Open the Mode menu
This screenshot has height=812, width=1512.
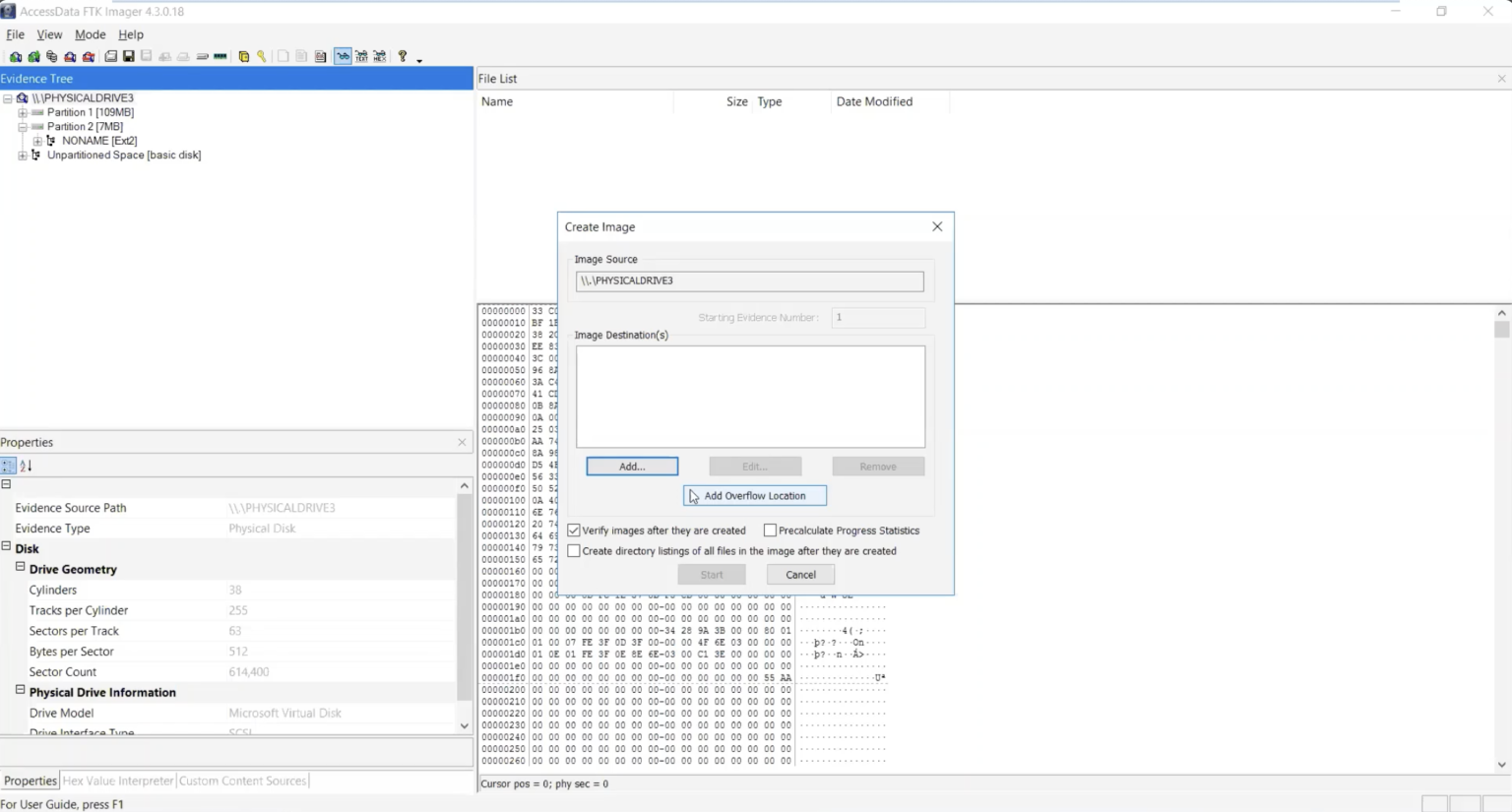click(x=90, y=33)
